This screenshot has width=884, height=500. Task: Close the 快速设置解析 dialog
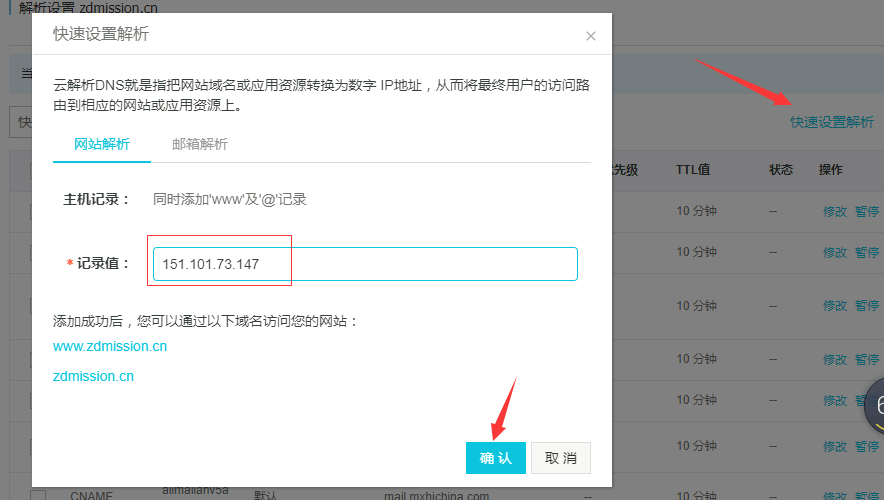590,36
